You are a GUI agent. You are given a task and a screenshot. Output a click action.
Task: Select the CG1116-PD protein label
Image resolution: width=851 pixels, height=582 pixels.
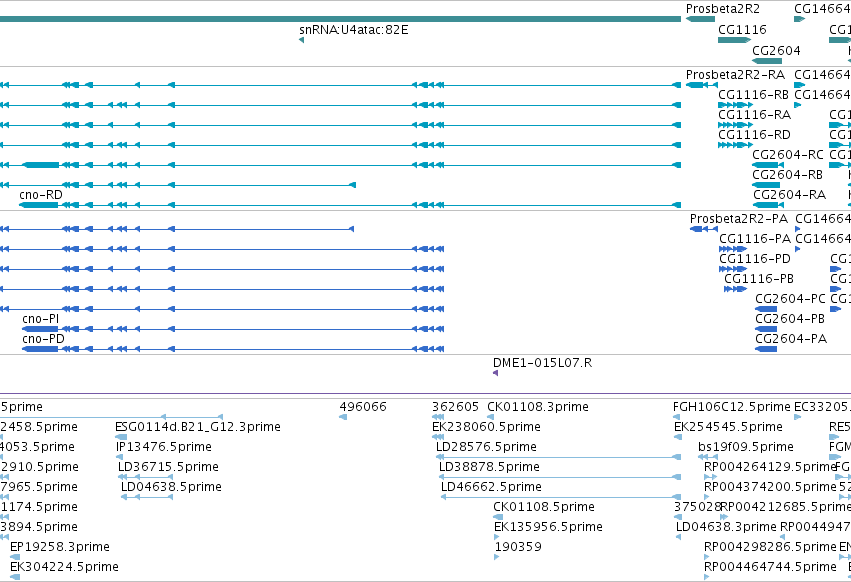754,259
